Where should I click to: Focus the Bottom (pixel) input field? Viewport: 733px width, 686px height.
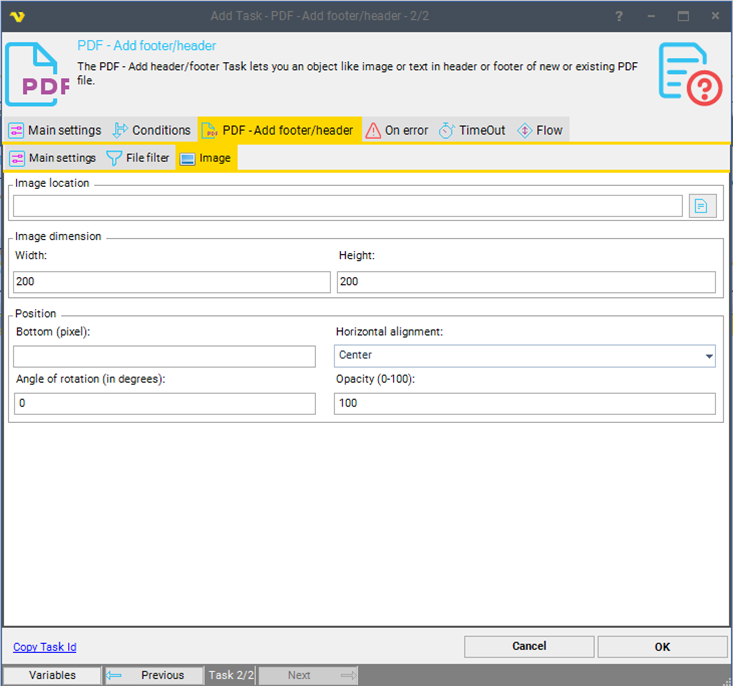[164, 356]
